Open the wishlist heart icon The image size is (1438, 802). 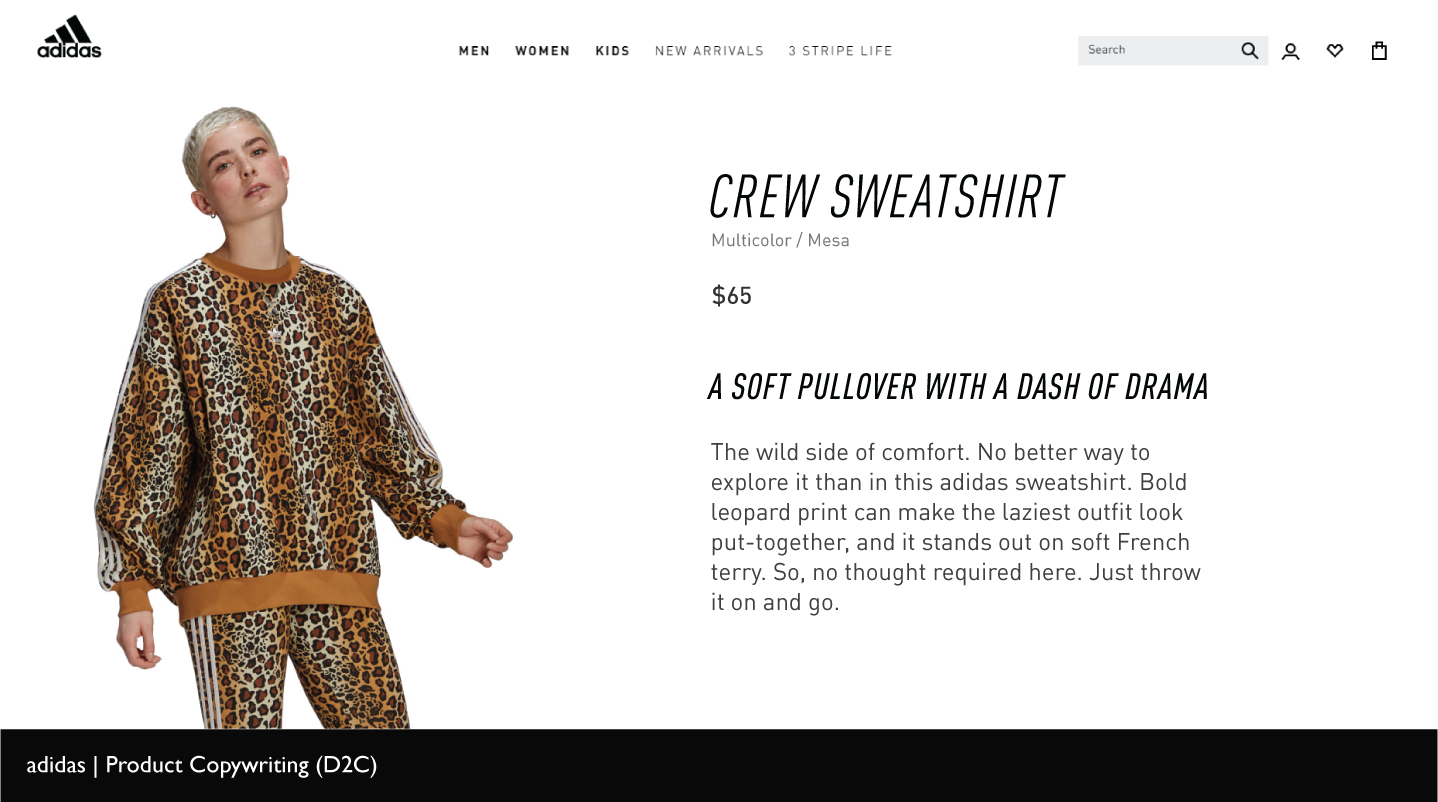coord(1335,50)
